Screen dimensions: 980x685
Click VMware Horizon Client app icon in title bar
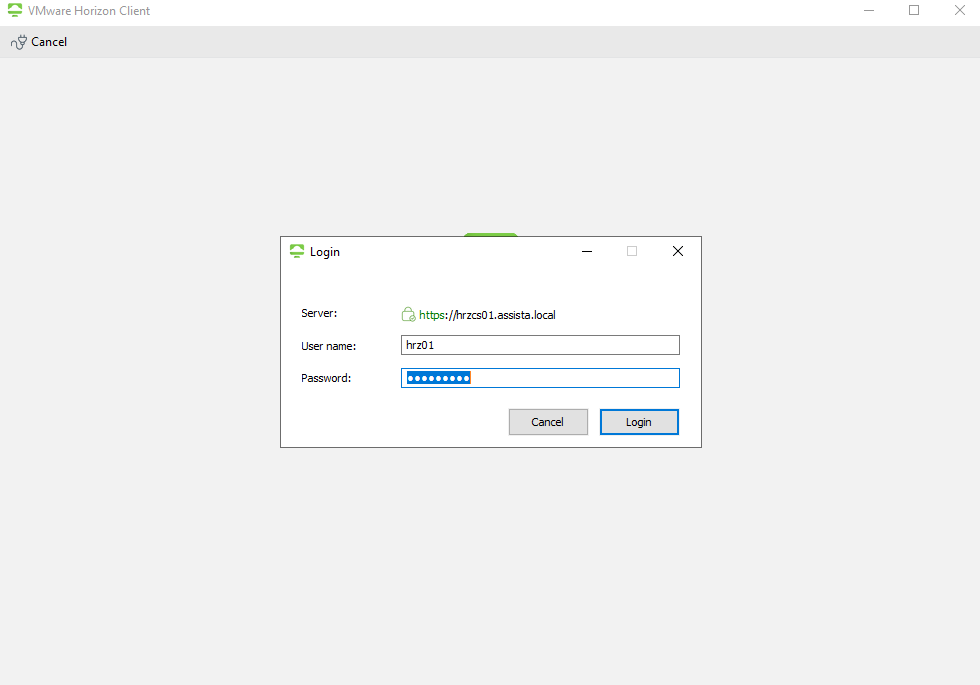point(15,10)
